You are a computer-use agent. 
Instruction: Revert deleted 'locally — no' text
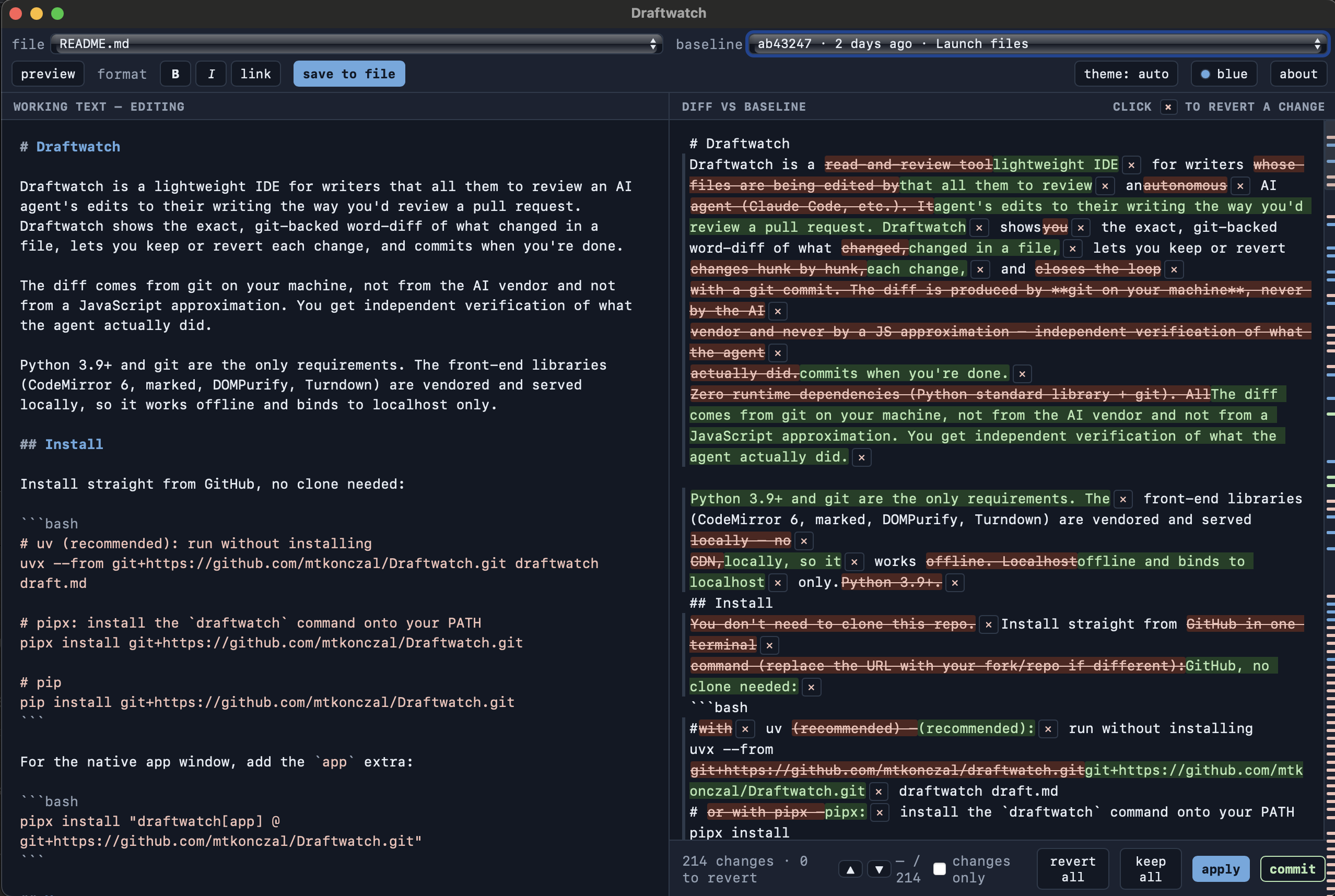[803, 540]
